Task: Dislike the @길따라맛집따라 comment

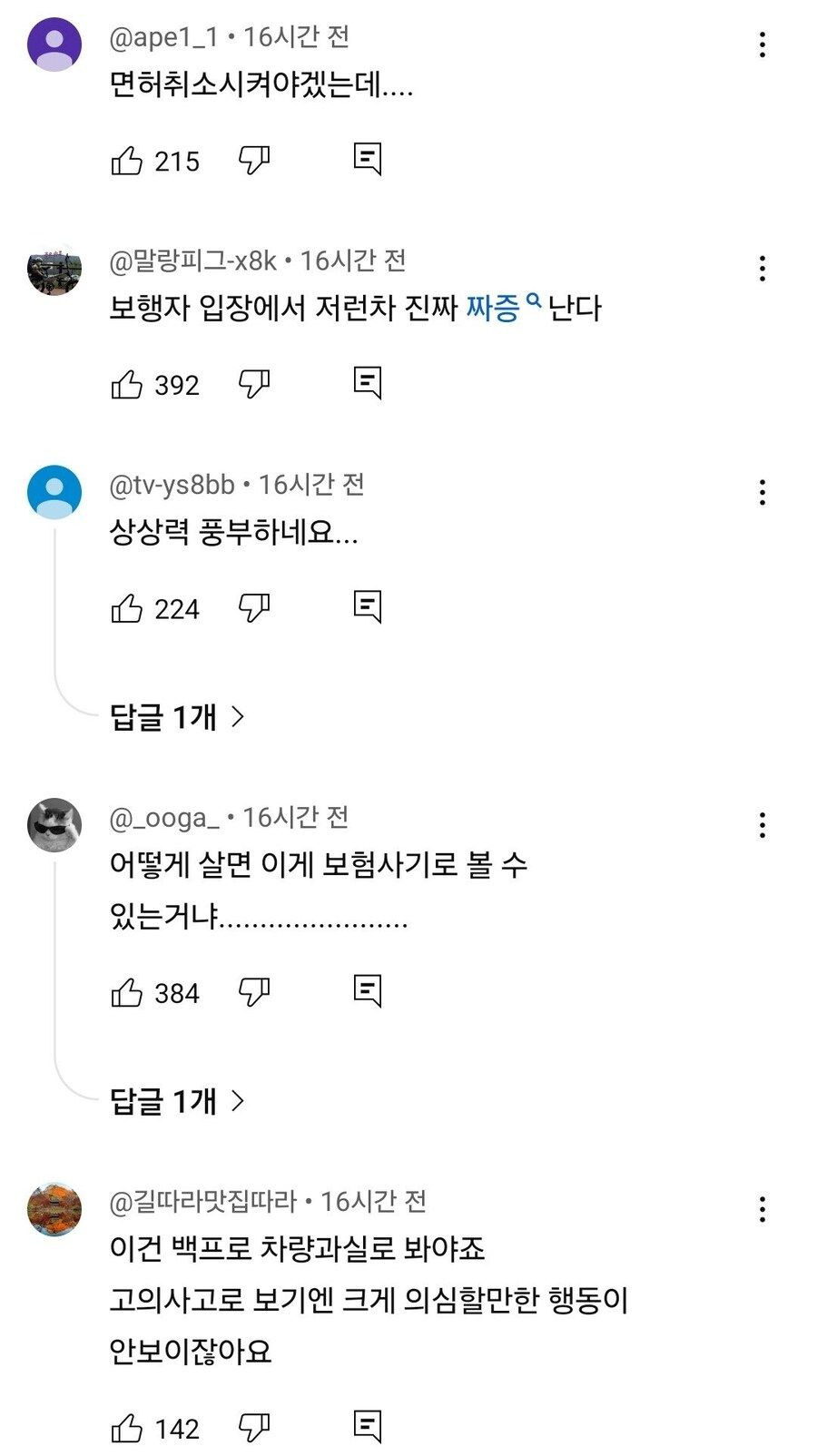Action: [254, 1429]
